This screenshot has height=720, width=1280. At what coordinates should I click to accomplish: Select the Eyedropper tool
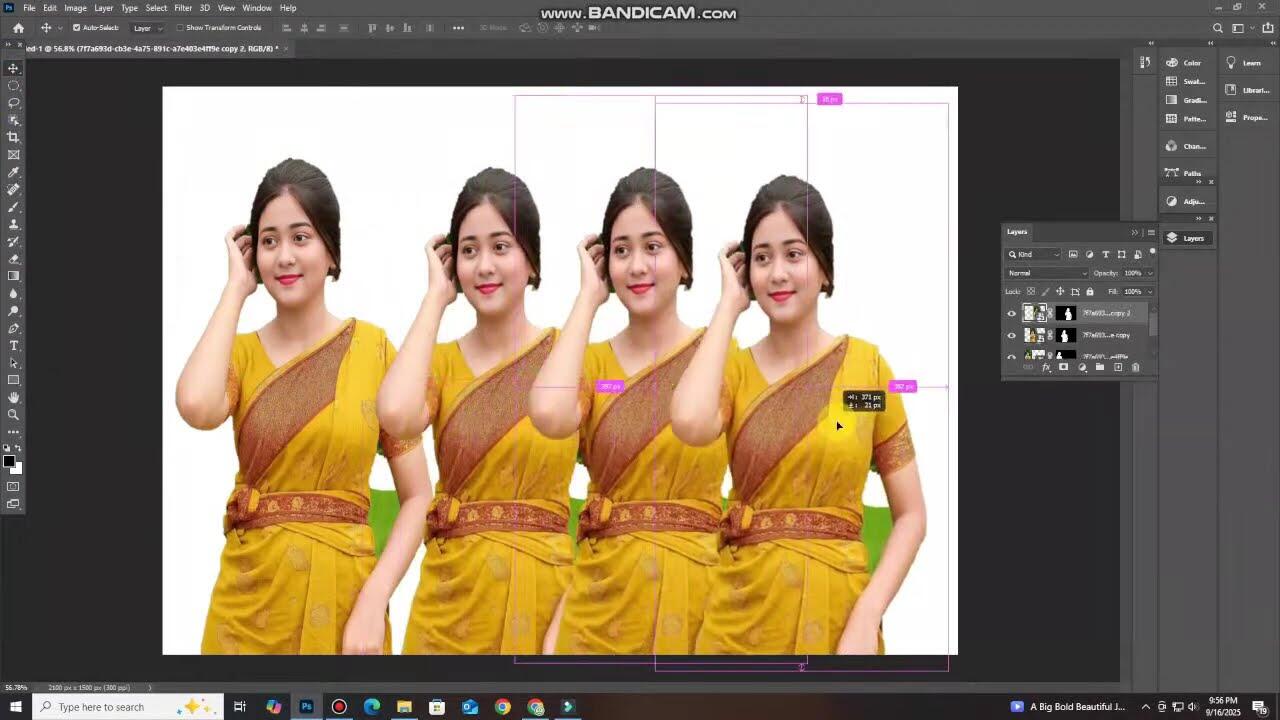(x=13, y=172)
